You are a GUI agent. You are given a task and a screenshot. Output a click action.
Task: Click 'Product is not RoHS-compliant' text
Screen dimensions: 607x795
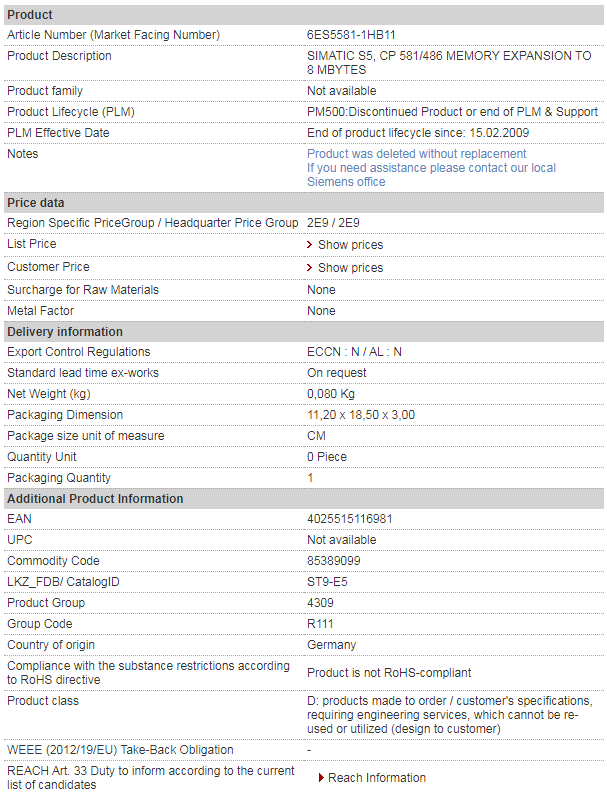click(x=389, y=673)
